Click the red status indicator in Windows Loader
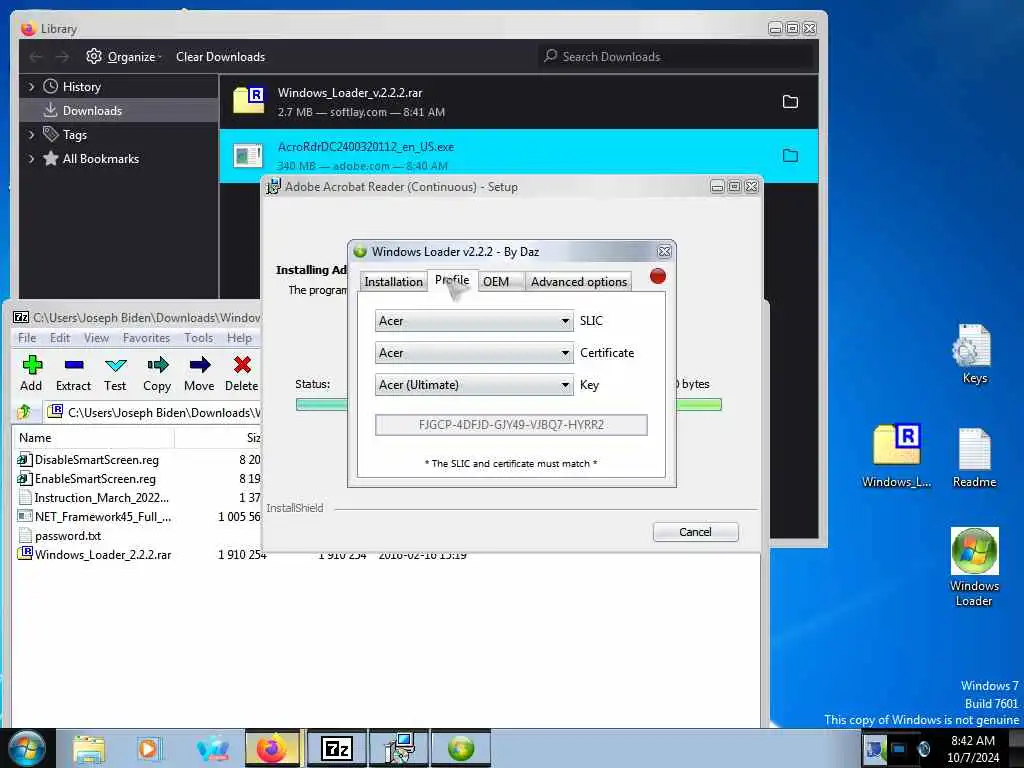This screenshot has height=768, width=1024. [x=658, y=276]
